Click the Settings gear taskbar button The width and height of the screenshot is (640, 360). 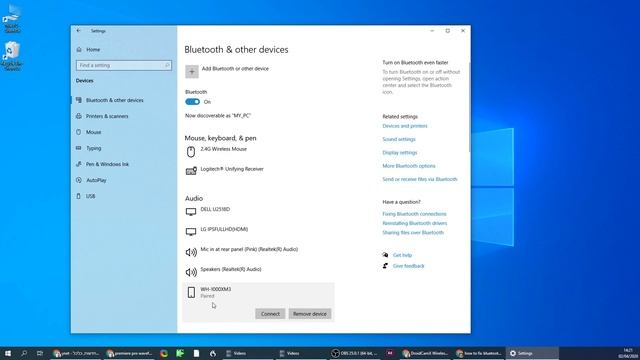point(532,353)
